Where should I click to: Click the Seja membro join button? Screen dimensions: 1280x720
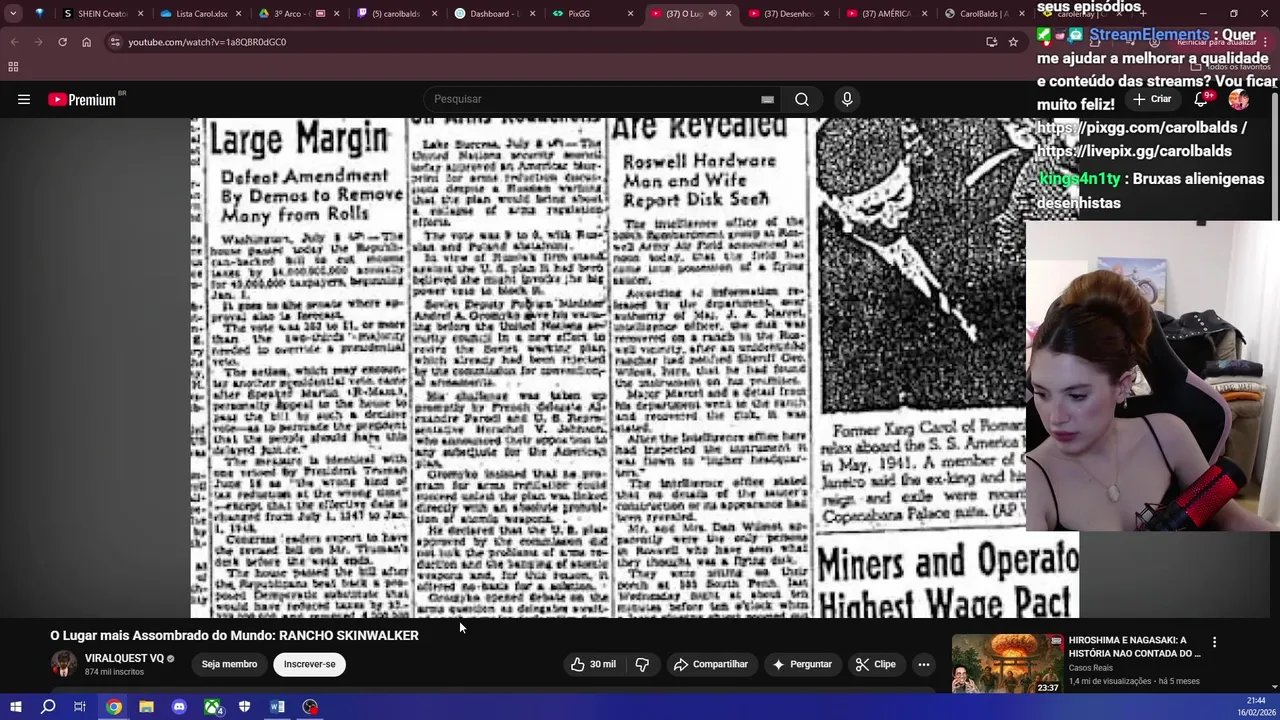click(x=229, y=664)
